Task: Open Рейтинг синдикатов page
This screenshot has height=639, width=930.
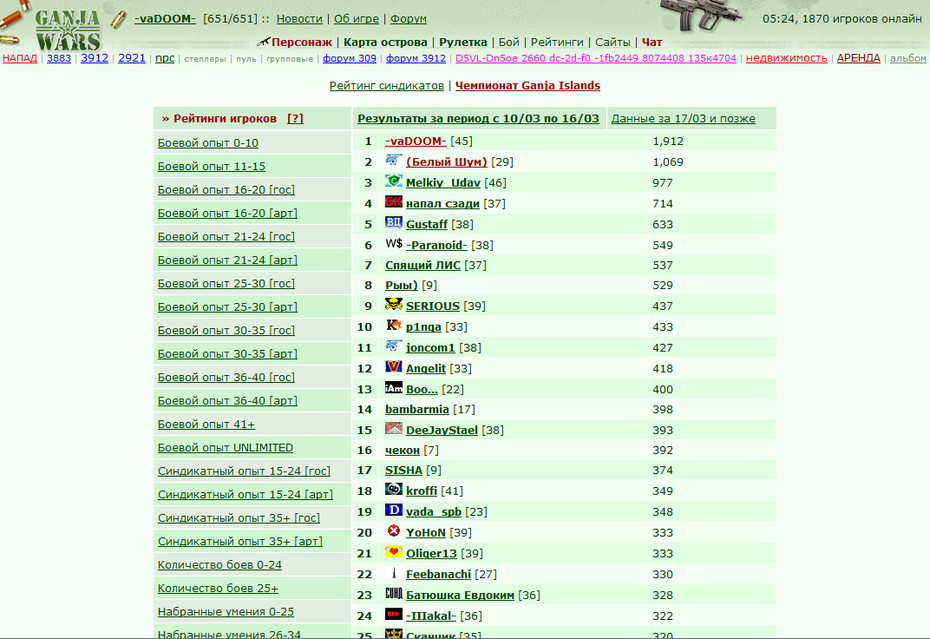Action: click(387, 85)
